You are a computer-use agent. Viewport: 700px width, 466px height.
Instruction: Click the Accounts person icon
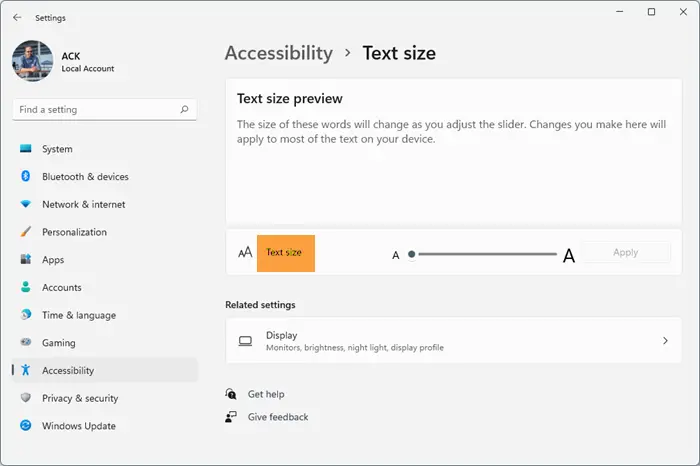pyautogui.click(x=26, y=287)
